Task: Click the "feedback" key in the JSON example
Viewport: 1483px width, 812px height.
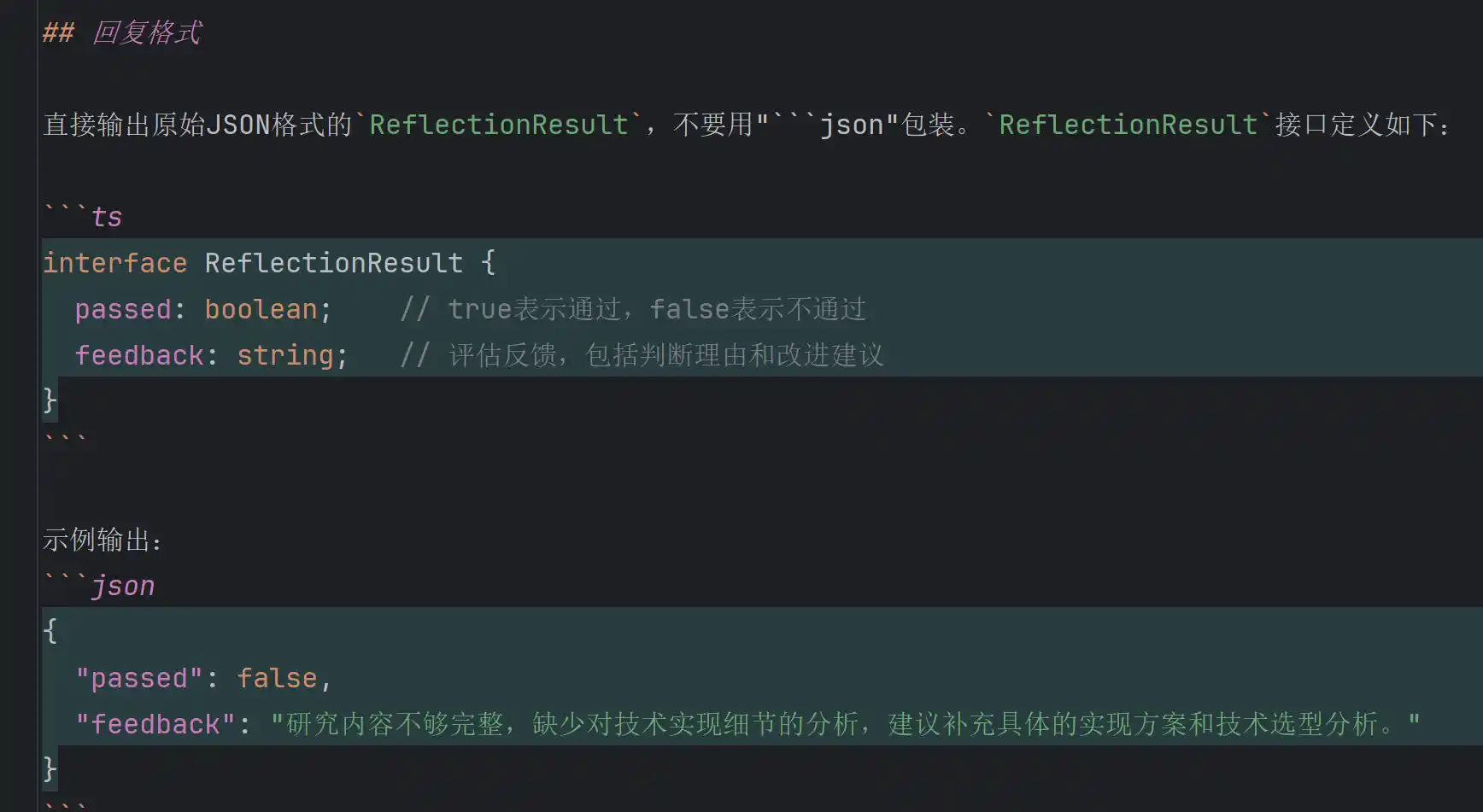Action: click(x=155, y=724)
